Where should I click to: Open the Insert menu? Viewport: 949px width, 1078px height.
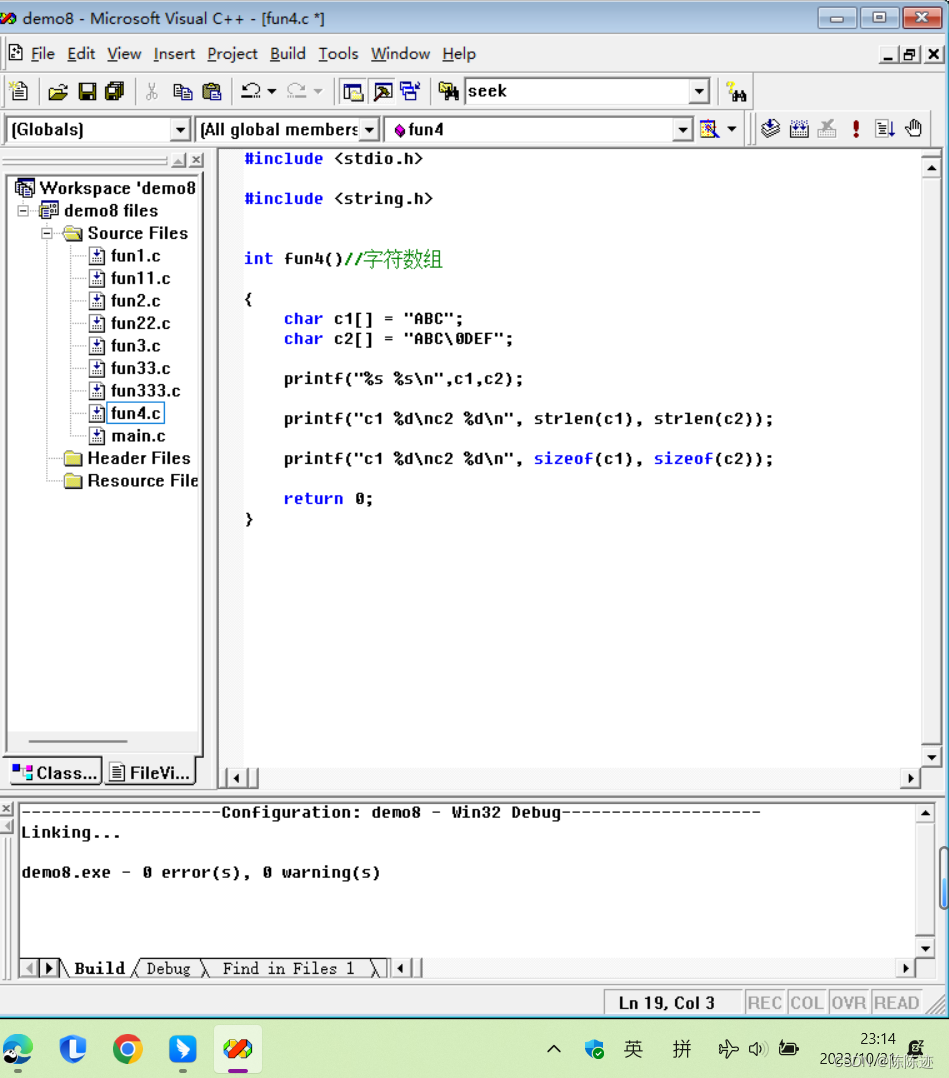[x=174, y=54]
